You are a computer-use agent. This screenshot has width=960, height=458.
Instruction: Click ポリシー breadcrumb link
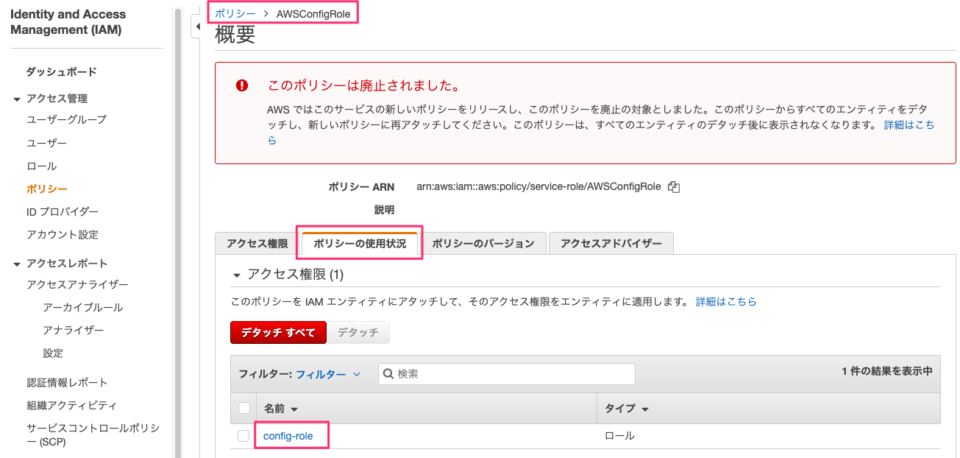pyautogui.click(x=235, y=13)
